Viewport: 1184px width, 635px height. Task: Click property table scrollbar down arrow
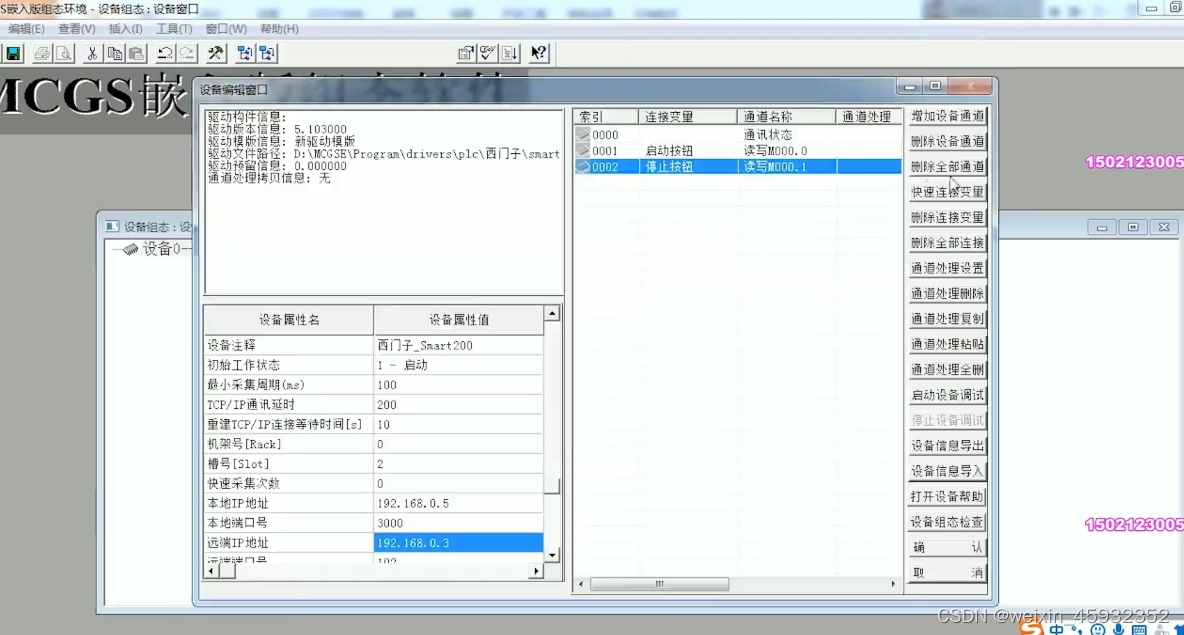click(552, 555)
